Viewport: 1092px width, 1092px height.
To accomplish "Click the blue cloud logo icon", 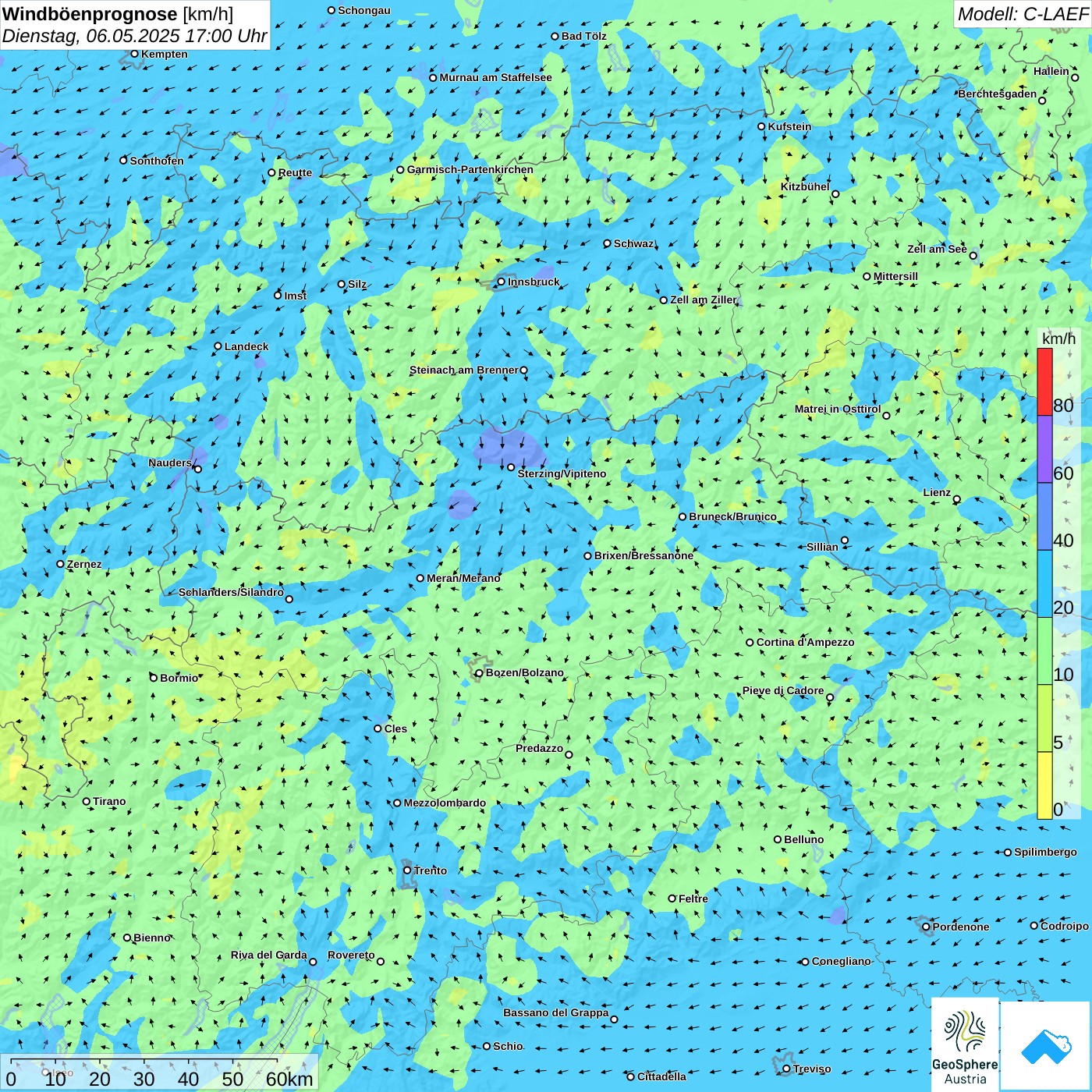I will (x=1046, y=1046).
